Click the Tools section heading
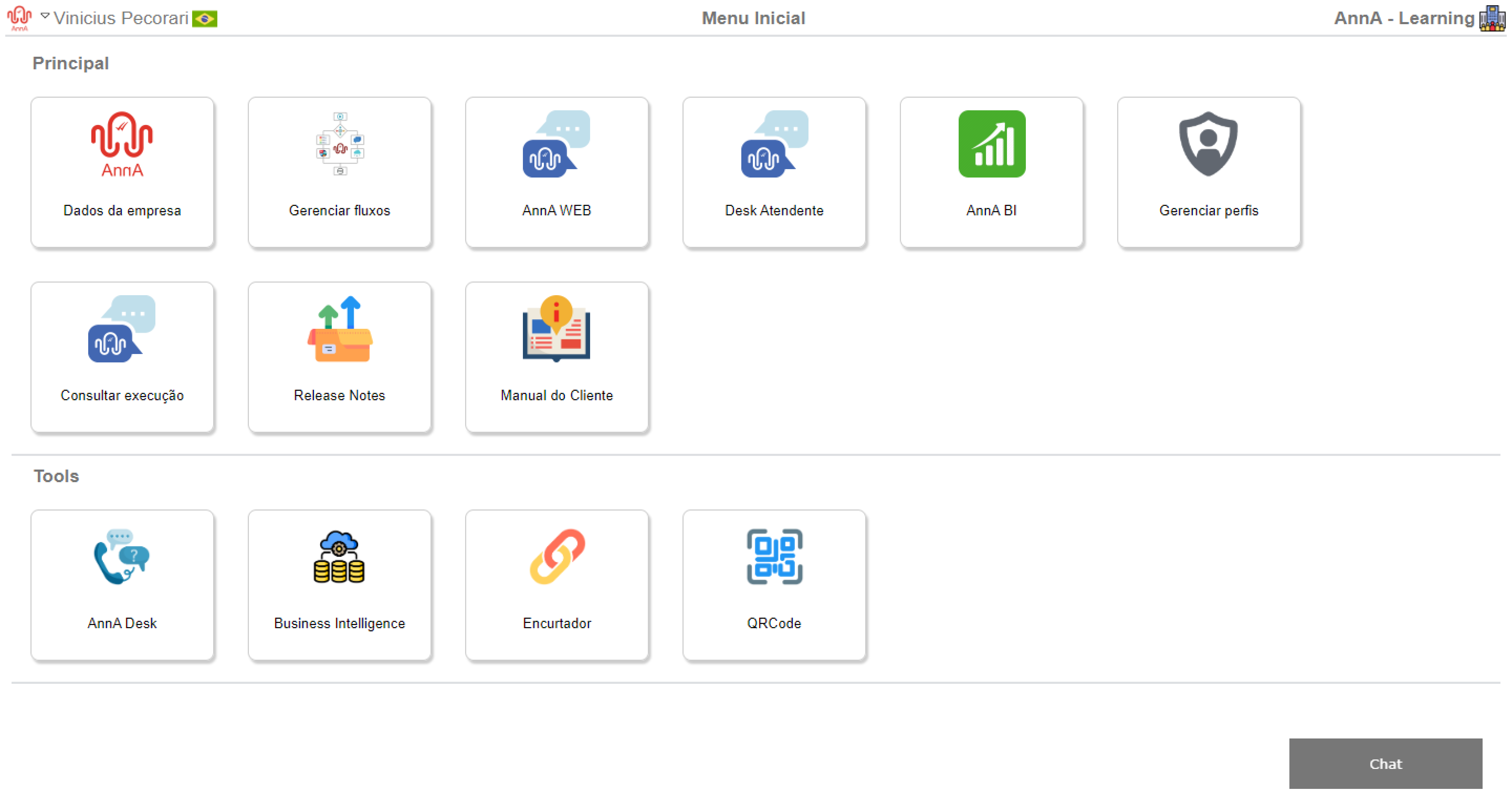The height and width of the screenshot is (812, 1512). pos(56,476)
